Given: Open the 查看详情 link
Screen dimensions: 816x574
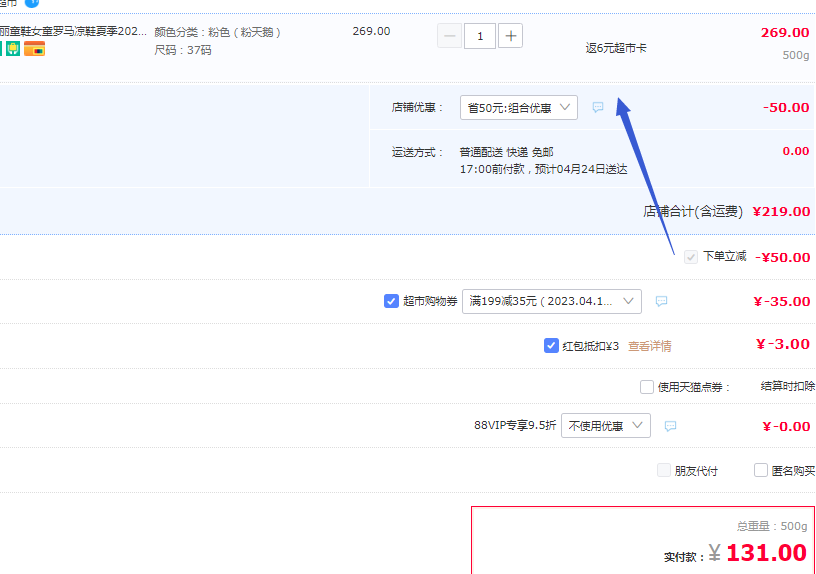Looking at the screenshot, I should 649,346.
